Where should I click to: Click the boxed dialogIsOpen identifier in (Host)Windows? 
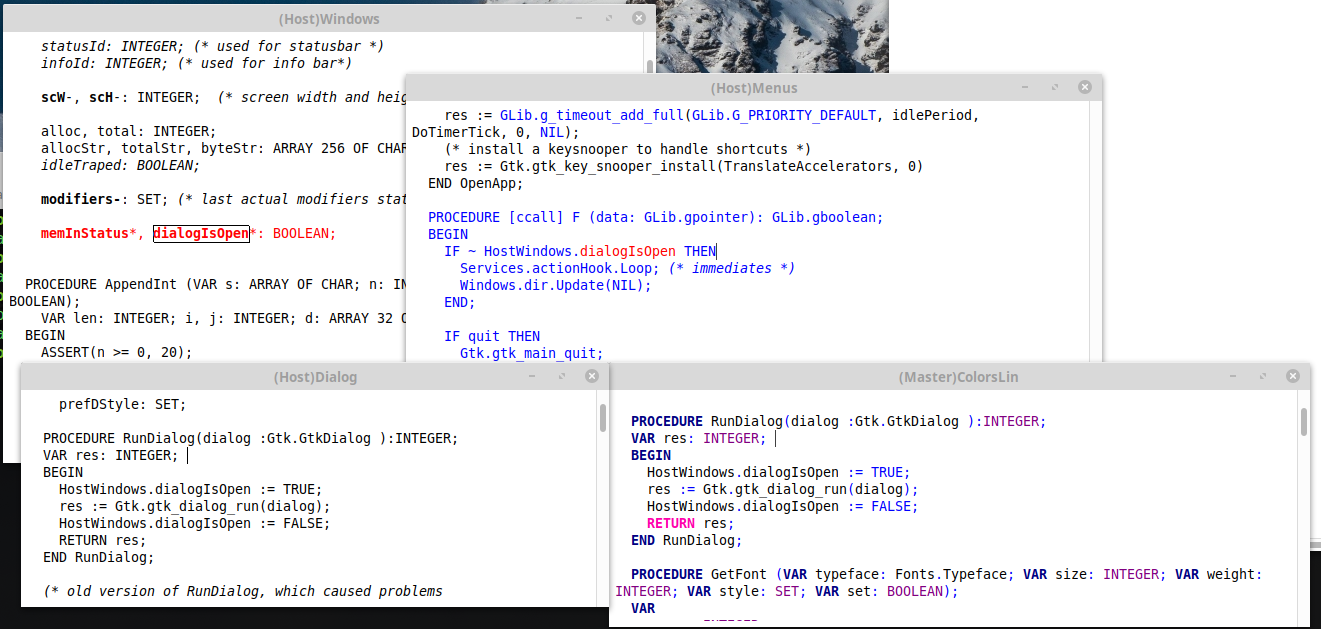click(201, 233)
